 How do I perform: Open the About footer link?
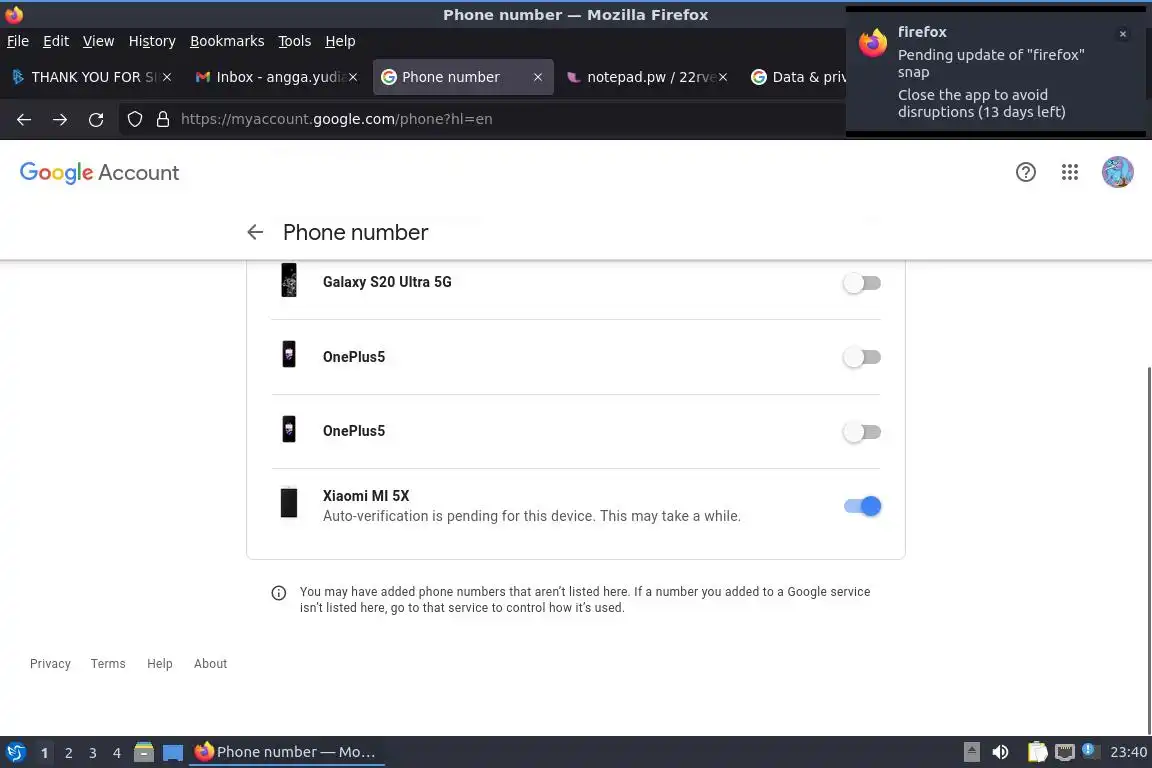click(x=210, y=664)
